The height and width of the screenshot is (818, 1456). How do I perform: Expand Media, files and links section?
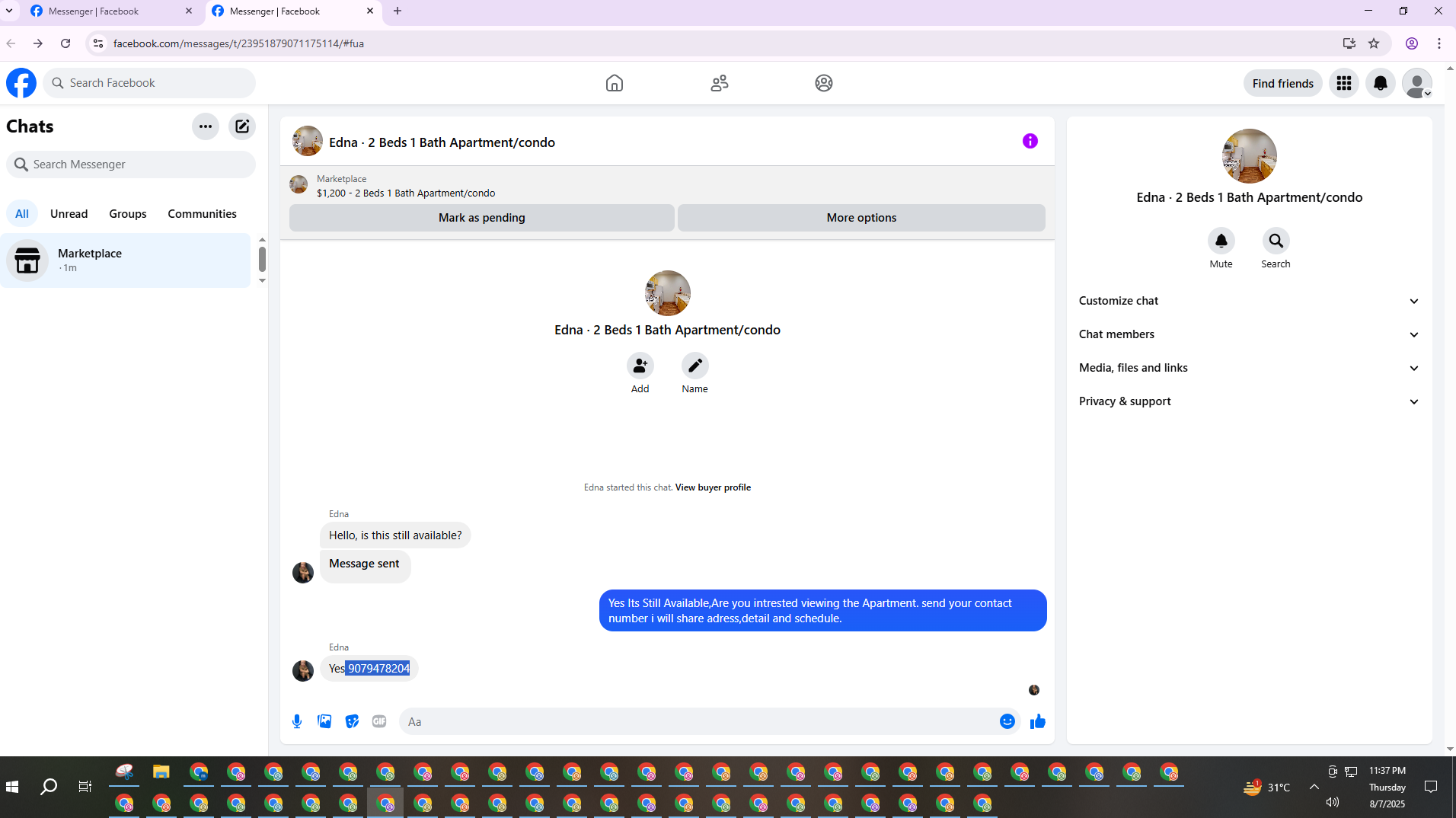tap(1249, 368)
